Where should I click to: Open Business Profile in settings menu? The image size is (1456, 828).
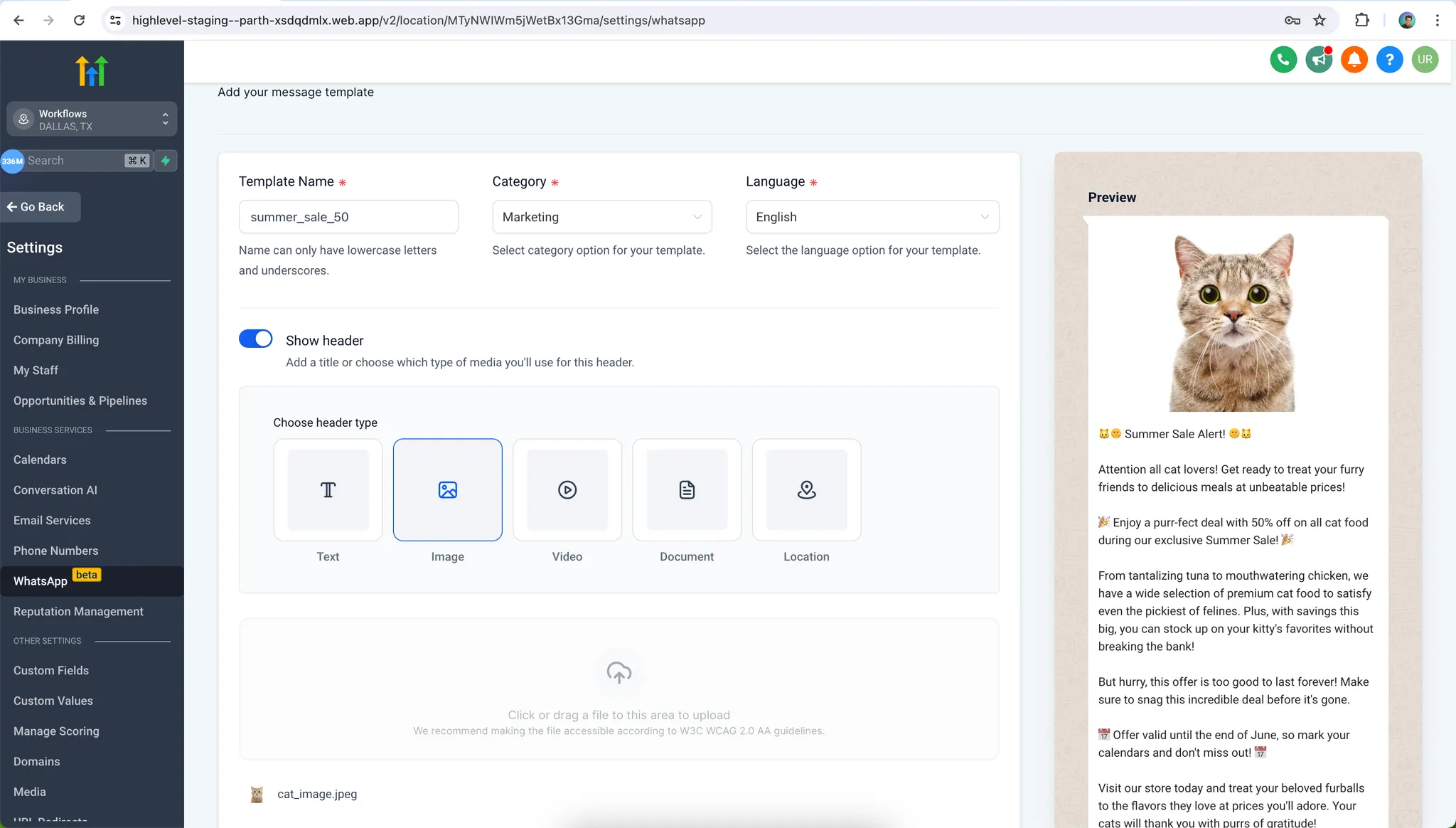point(56,309)
